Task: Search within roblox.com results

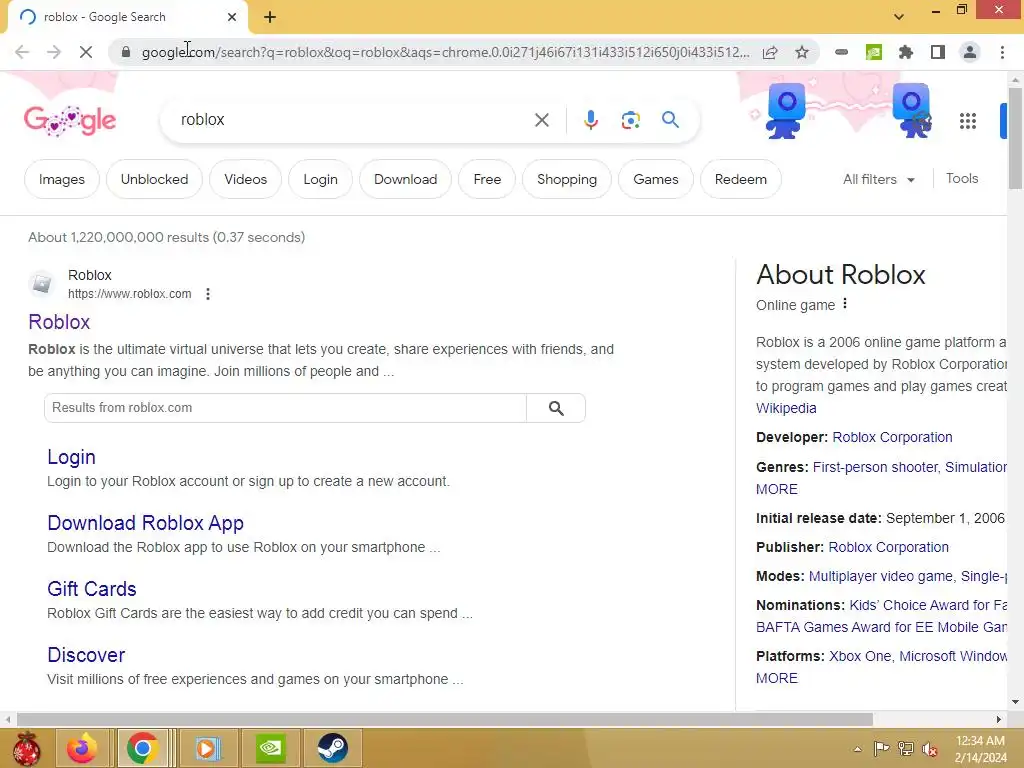Action: [556, 408]
